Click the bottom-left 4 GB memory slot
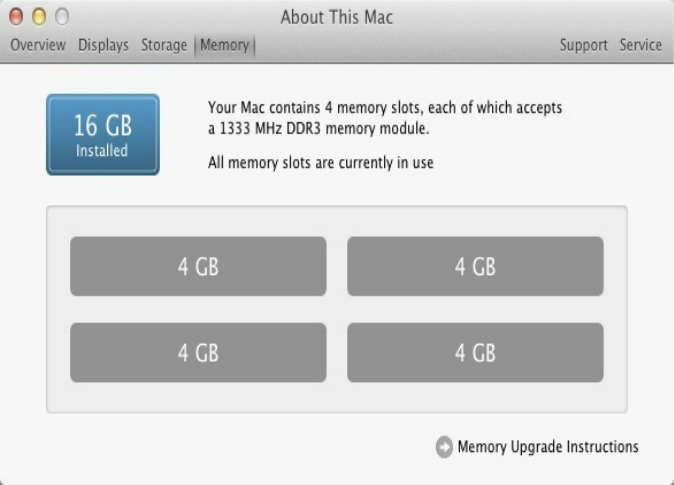 pyautogui.click(x=198, y=352)
